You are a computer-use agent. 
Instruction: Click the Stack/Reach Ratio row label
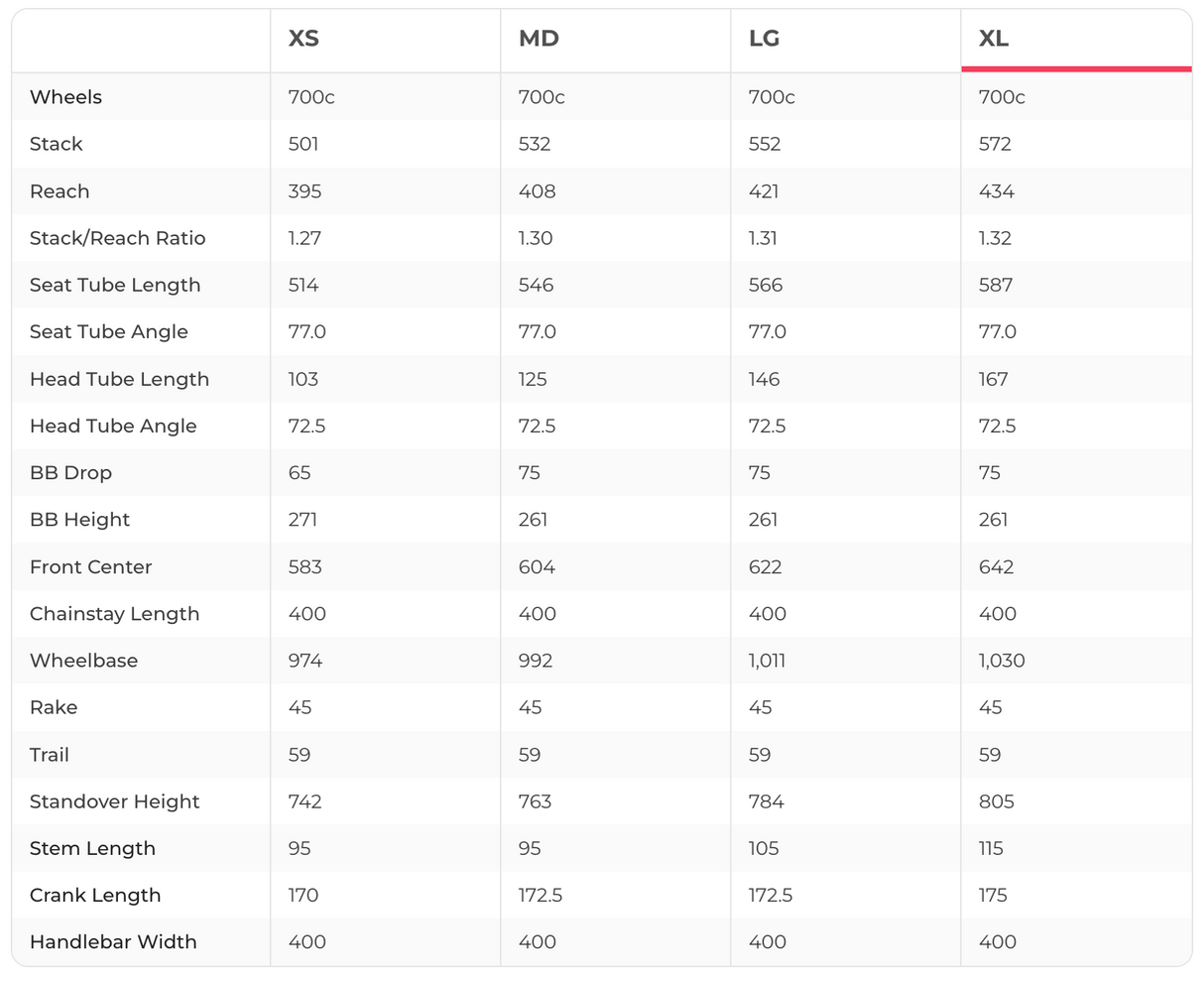tap(117, 238)
